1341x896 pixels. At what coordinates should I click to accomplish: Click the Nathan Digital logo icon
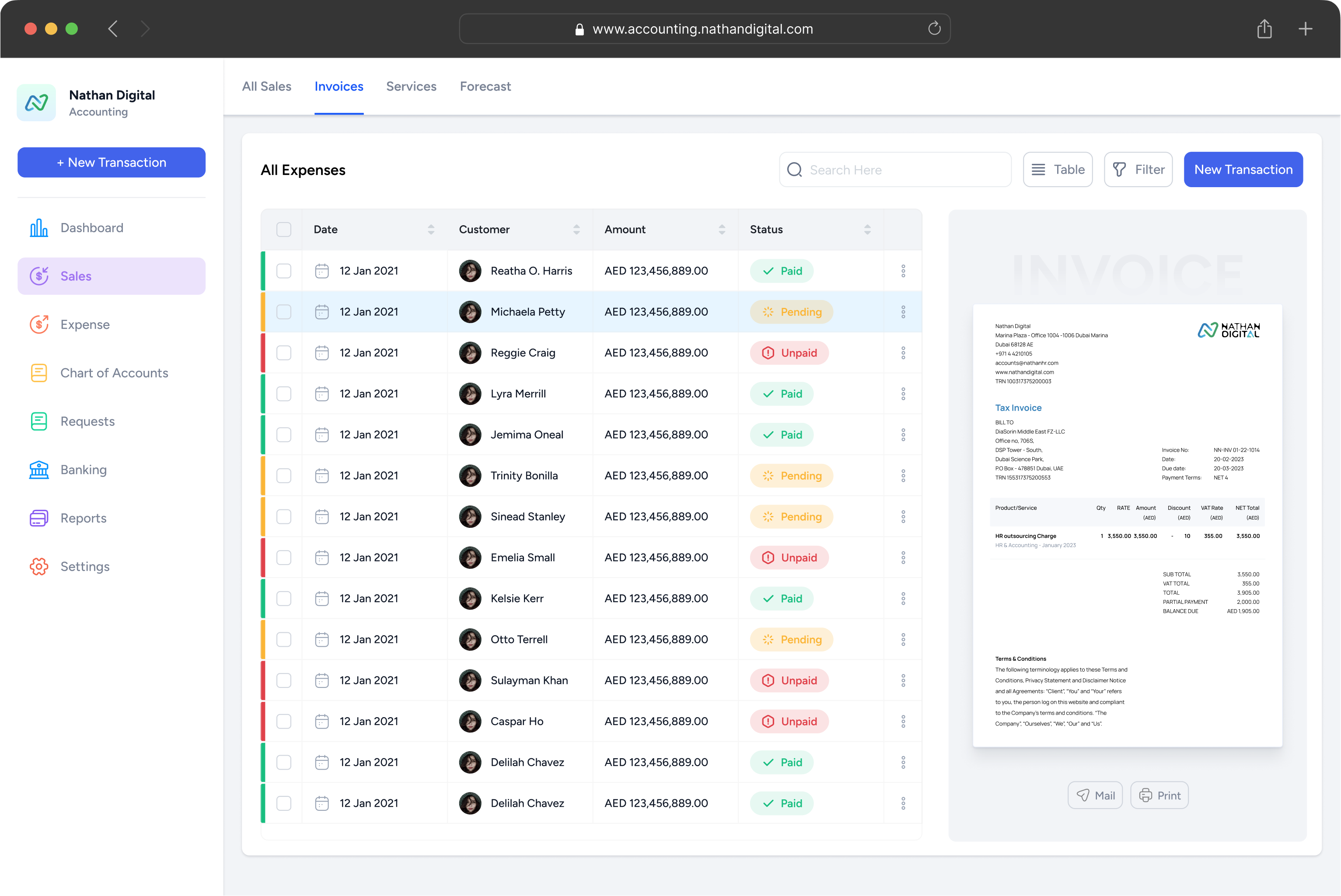(37, 103)
